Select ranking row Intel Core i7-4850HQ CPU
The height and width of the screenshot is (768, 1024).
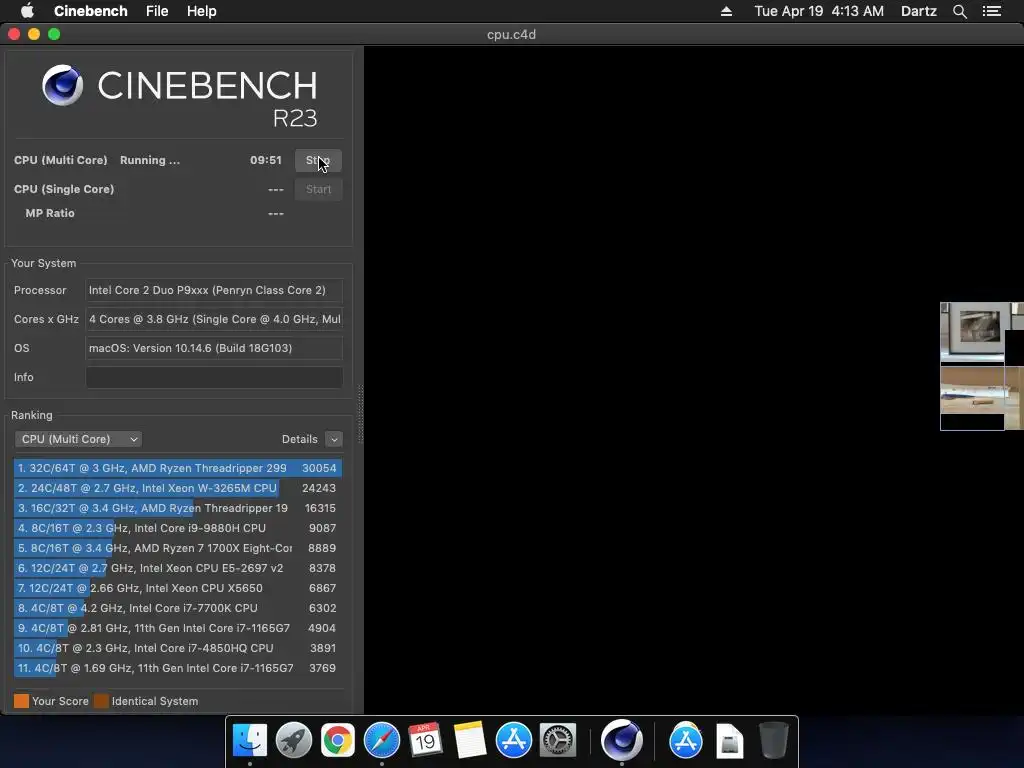click(x=177, y=648)
